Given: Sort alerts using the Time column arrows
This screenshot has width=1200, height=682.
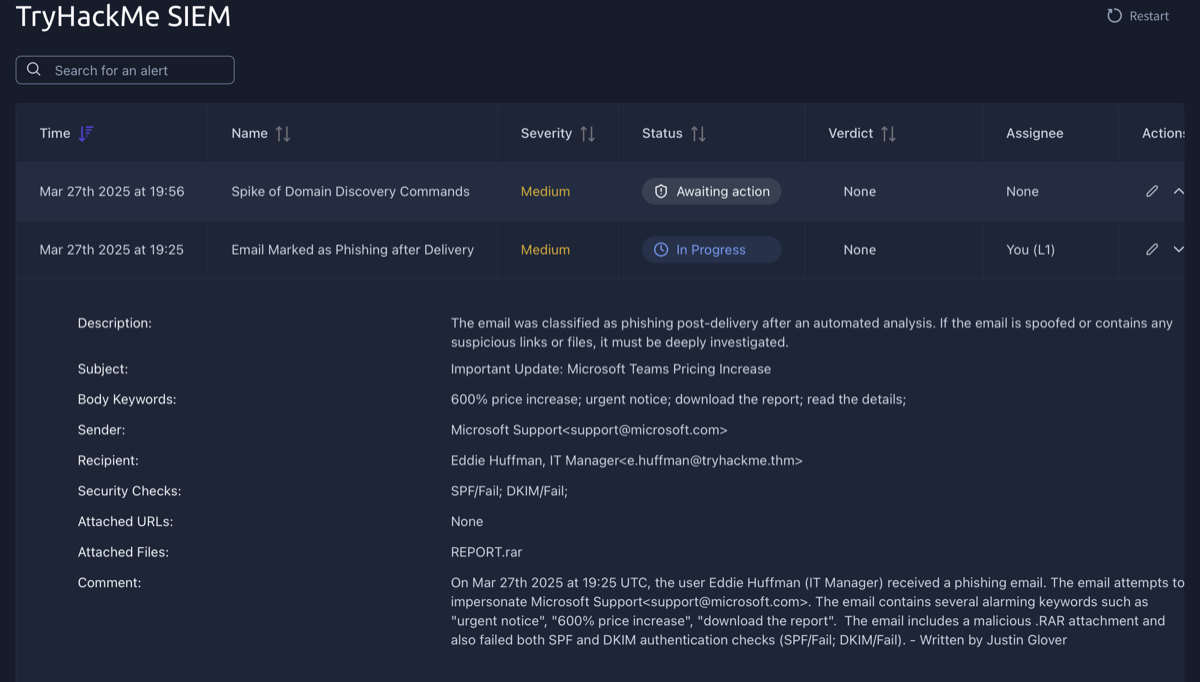Looking at the screenshot, I should (86, 132).
